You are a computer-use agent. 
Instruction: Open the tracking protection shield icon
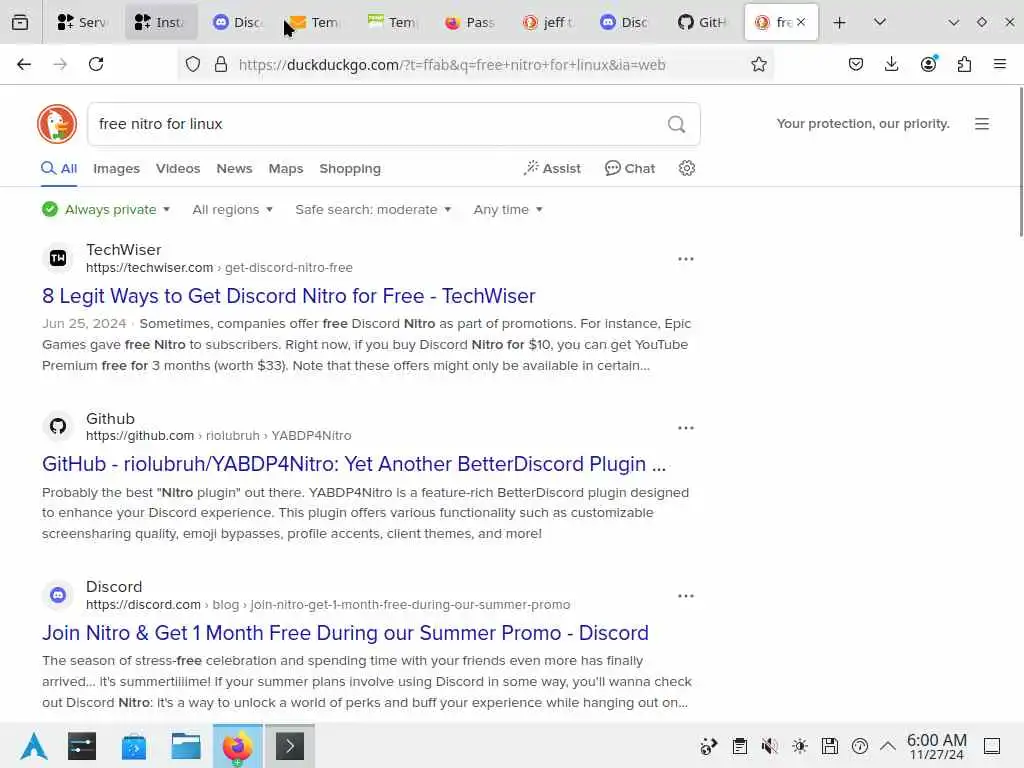pyautogui.click(x=193, y=64)
